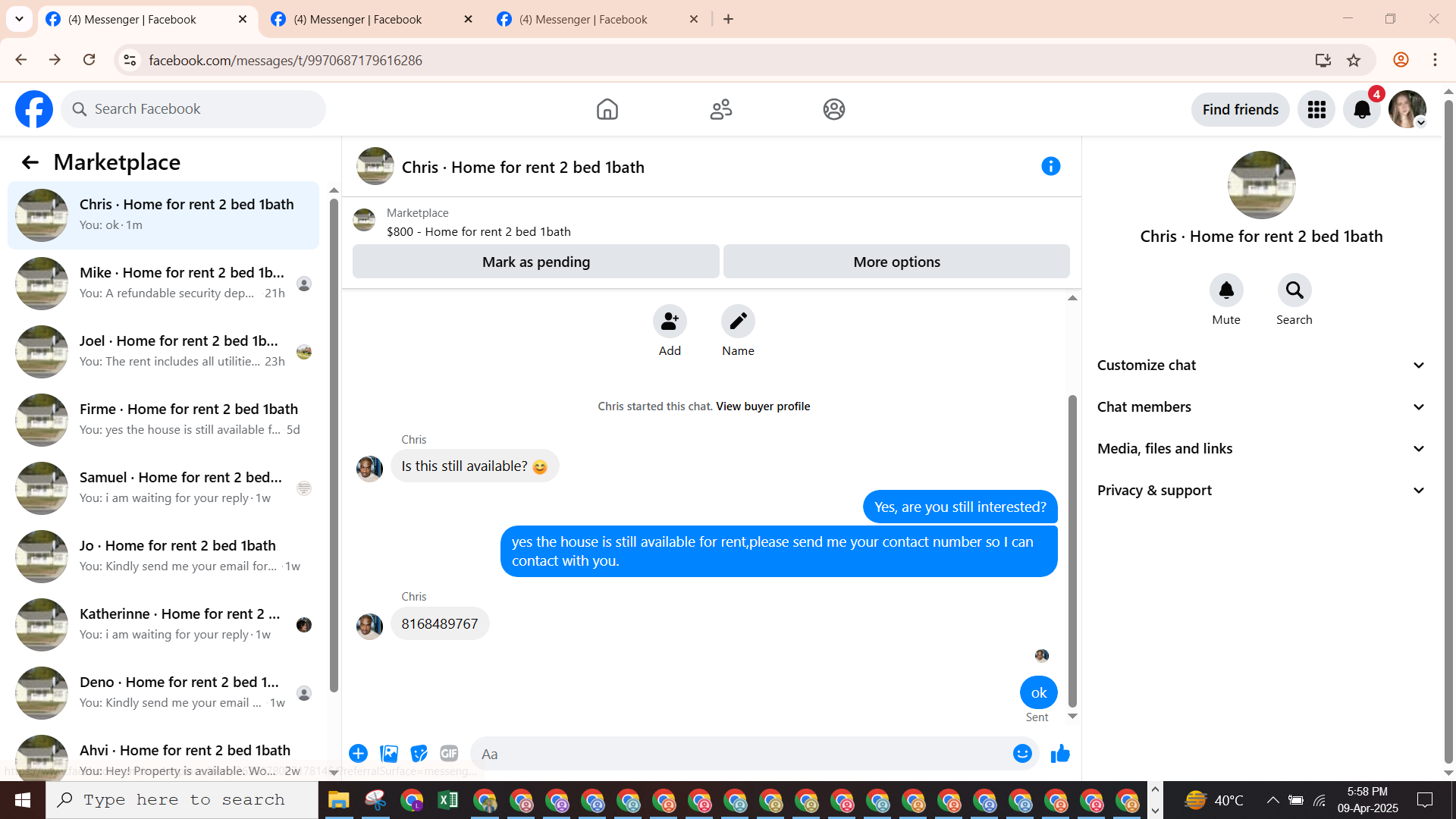
Task: Open the Windows Start menu
Action: point(23,800)
